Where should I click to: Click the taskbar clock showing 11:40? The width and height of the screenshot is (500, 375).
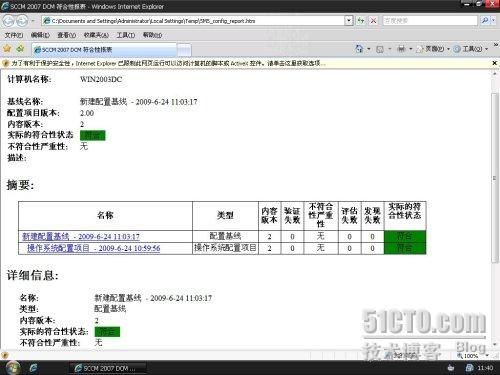[x=485, y=368]
